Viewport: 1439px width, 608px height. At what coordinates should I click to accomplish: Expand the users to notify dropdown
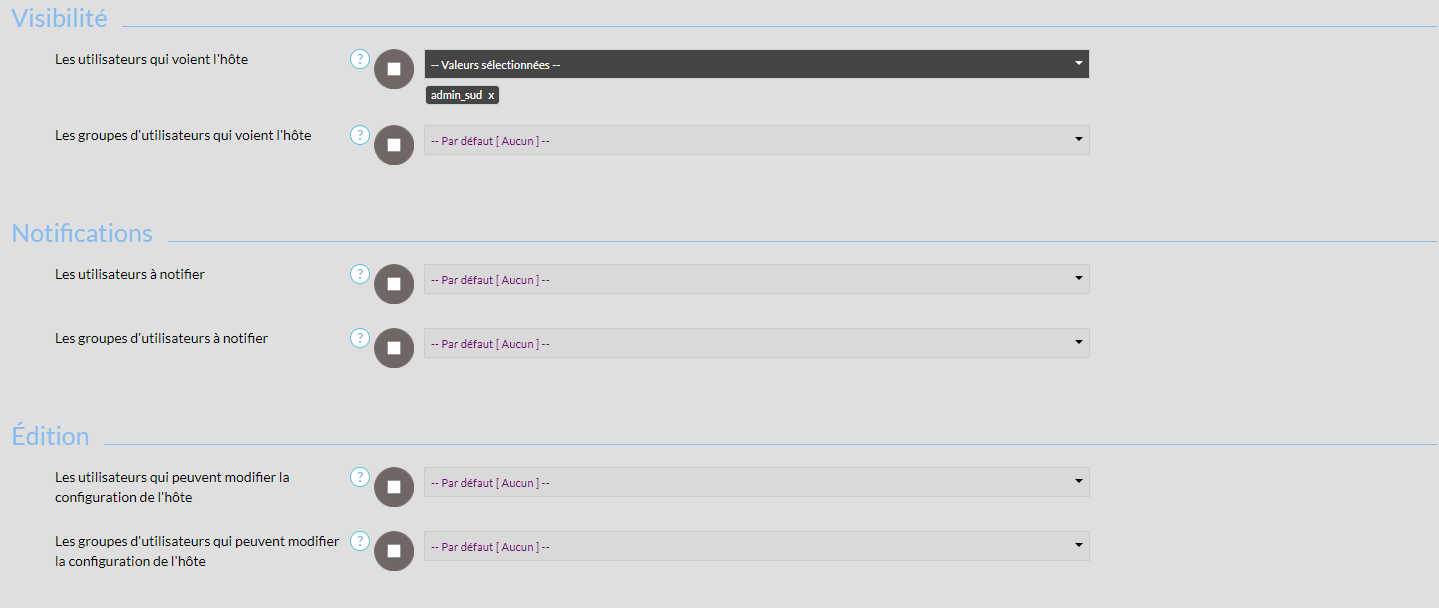pyautogui.click(x=756, y=279)
